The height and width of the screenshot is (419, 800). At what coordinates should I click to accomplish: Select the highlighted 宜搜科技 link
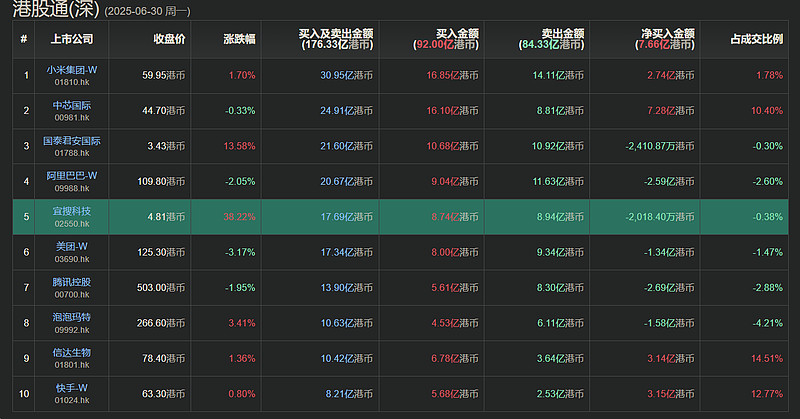tap(71, 211)
